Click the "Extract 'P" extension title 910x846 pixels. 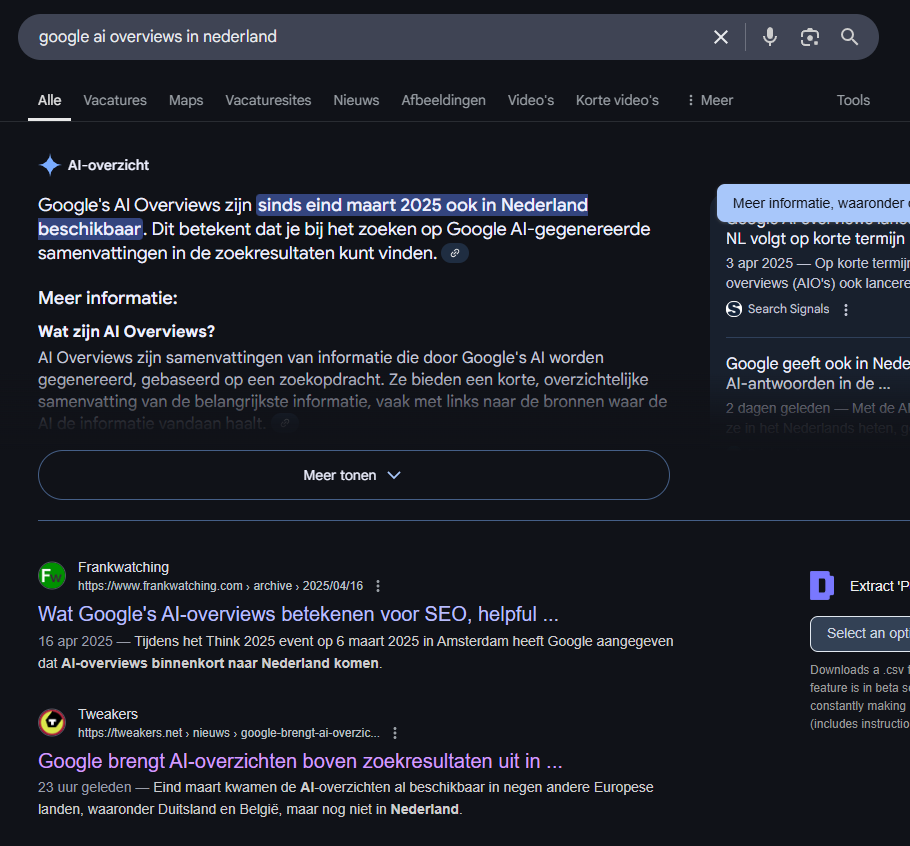880,586
